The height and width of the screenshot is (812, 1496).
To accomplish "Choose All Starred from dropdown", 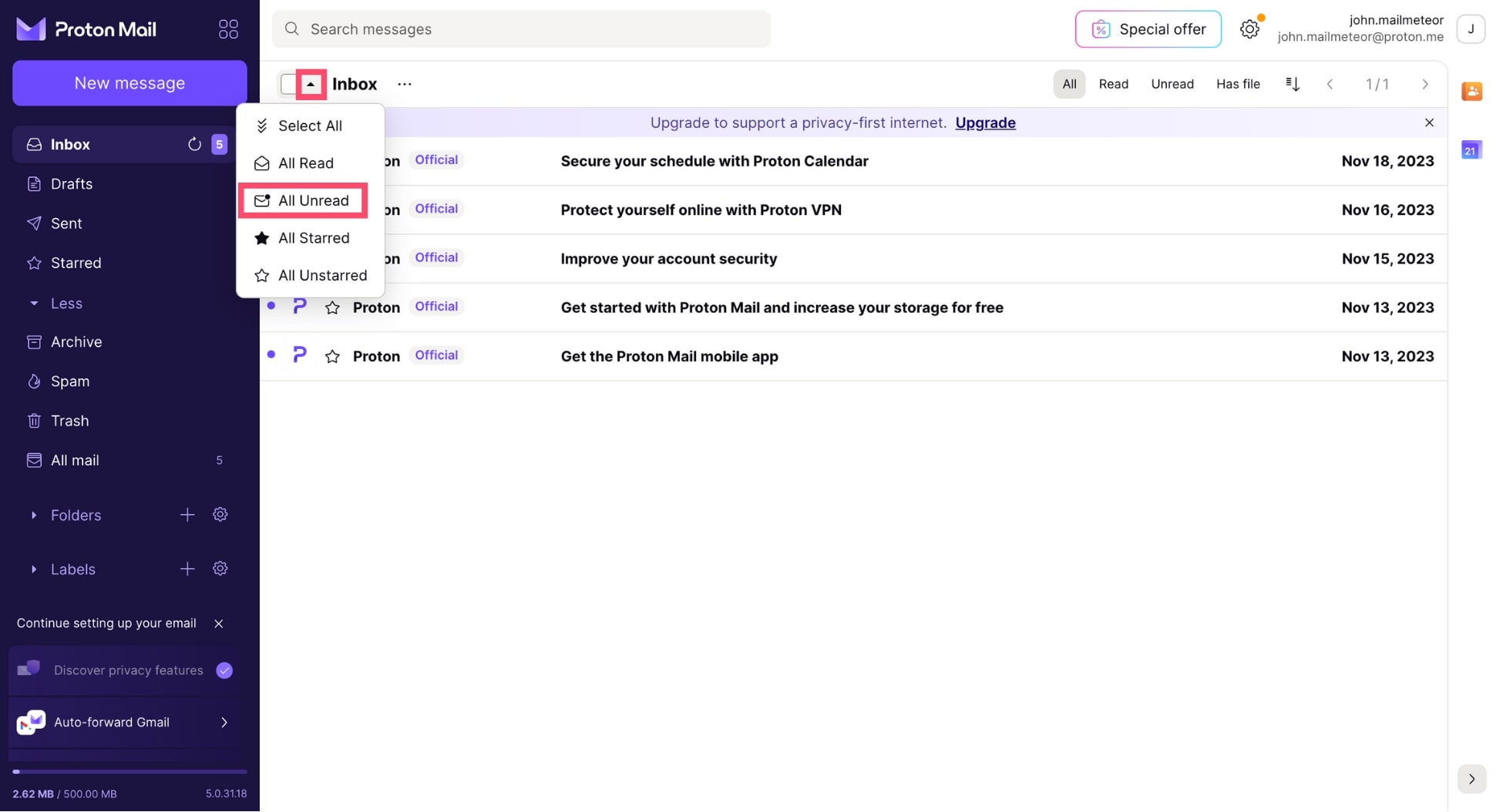I will [311, 238].
